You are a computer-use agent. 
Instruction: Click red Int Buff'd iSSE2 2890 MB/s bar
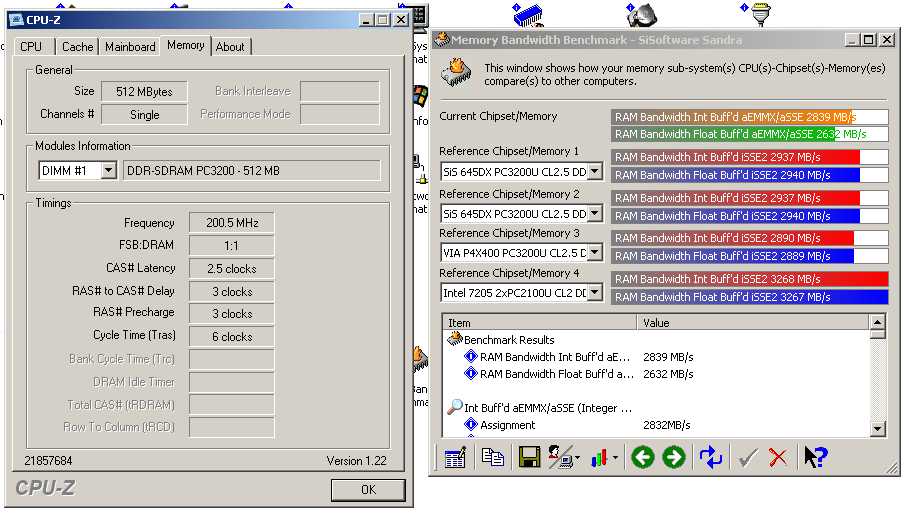click(x=749, y=238)
